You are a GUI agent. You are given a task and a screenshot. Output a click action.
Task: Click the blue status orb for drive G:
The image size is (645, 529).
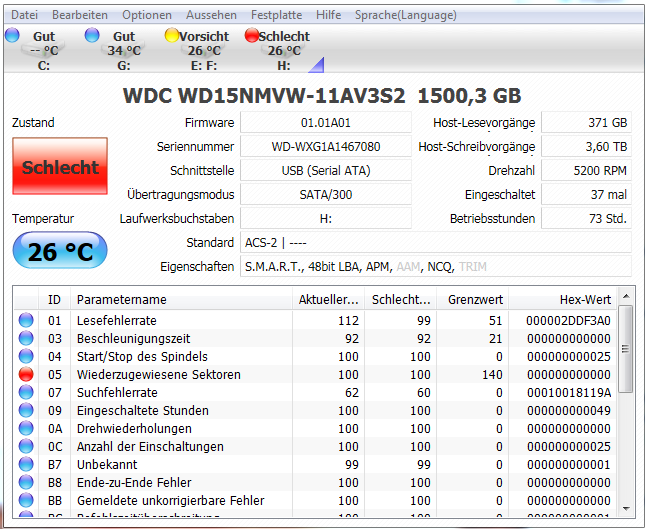click(92, 35)
